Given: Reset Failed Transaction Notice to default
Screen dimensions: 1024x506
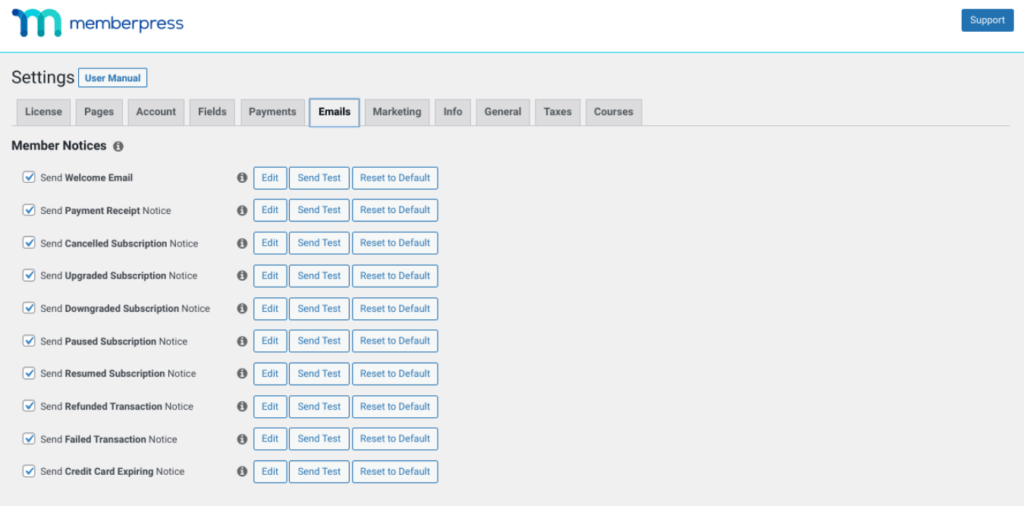Looking at the screenshot, I should tap(395, 439).
